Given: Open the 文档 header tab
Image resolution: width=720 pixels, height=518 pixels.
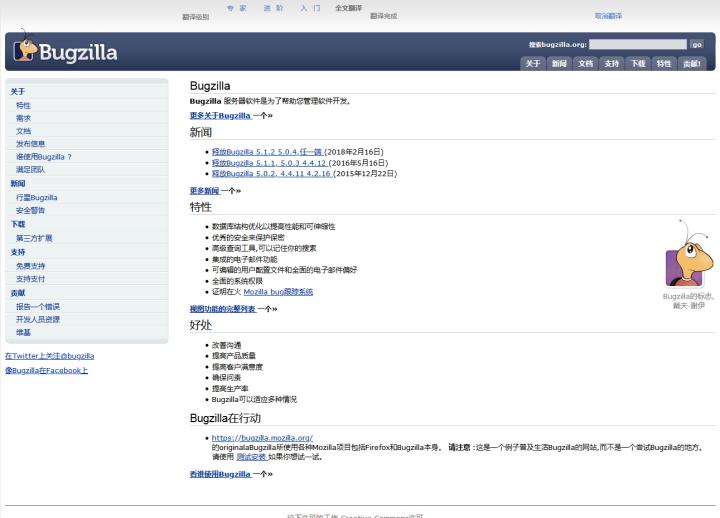Looking at the screenshot, I should [x=585, y=63].
